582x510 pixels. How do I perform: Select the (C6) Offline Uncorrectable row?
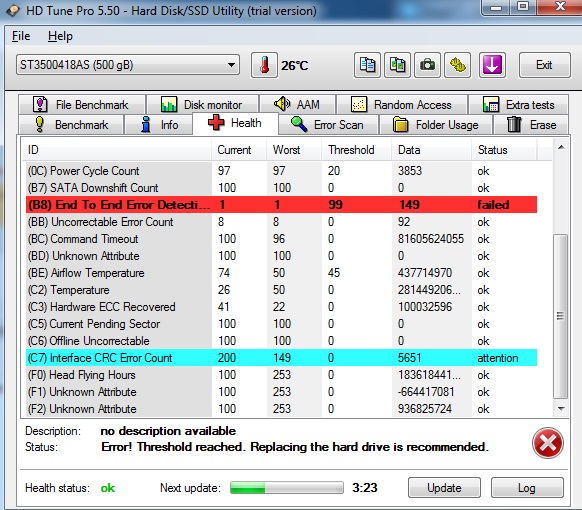point(281,341)
